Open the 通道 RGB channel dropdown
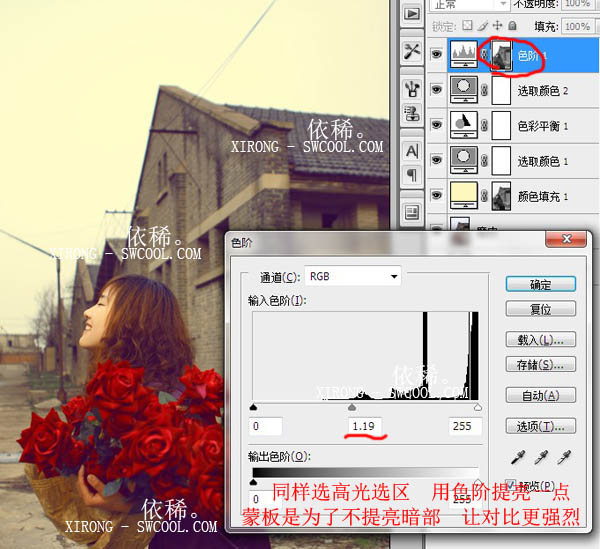This screenshot has height=549, width=600. (353, 275)
